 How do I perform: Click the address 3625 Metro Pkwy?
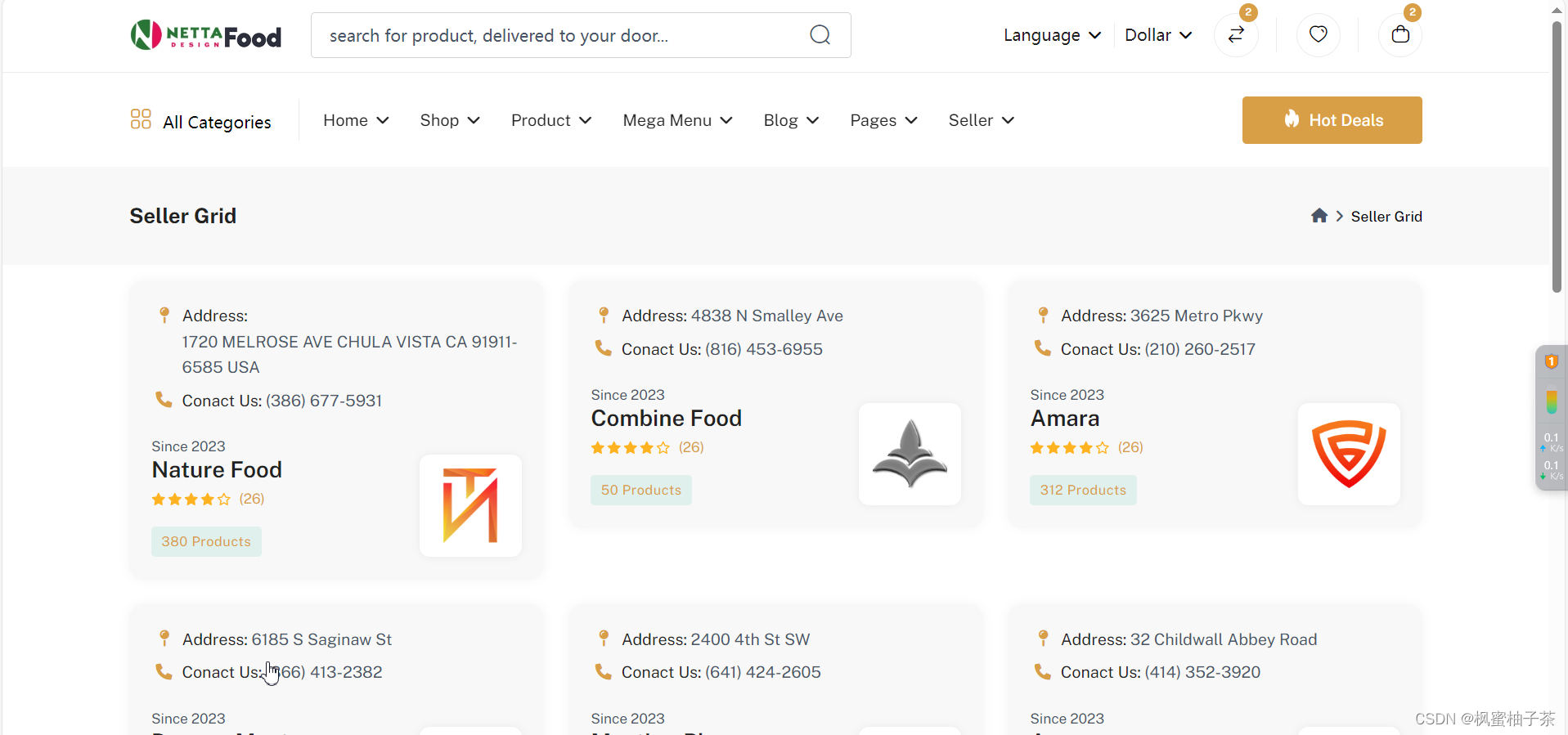1197,316
